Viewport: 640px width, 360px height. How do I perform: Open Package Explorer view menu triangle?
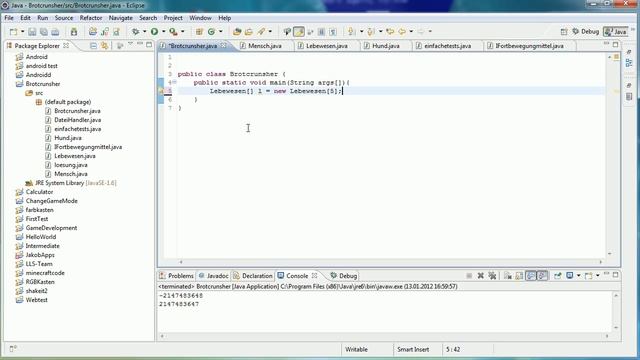click(x=130, y=43)
